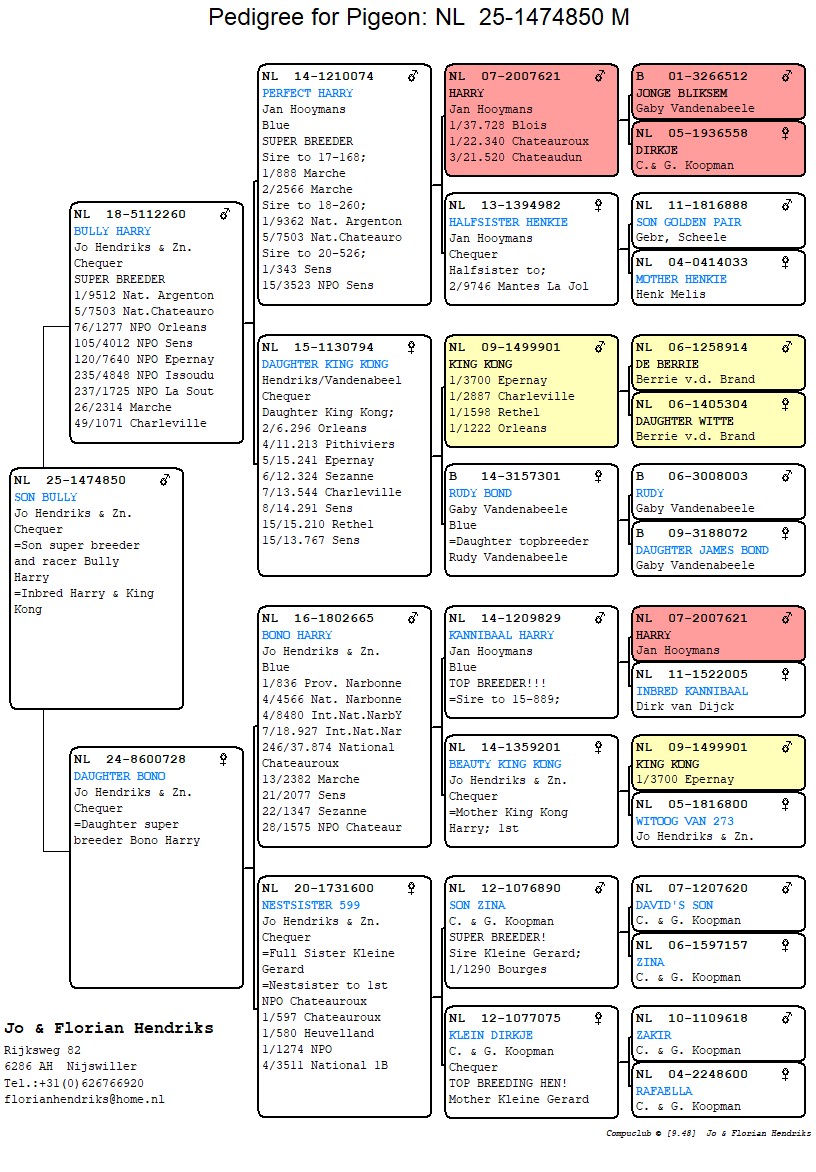The height and width of the screenshot is (1172, 816).
Task: Click the male symbol in SON BULLY box
Action: click(x=165, y=481)
